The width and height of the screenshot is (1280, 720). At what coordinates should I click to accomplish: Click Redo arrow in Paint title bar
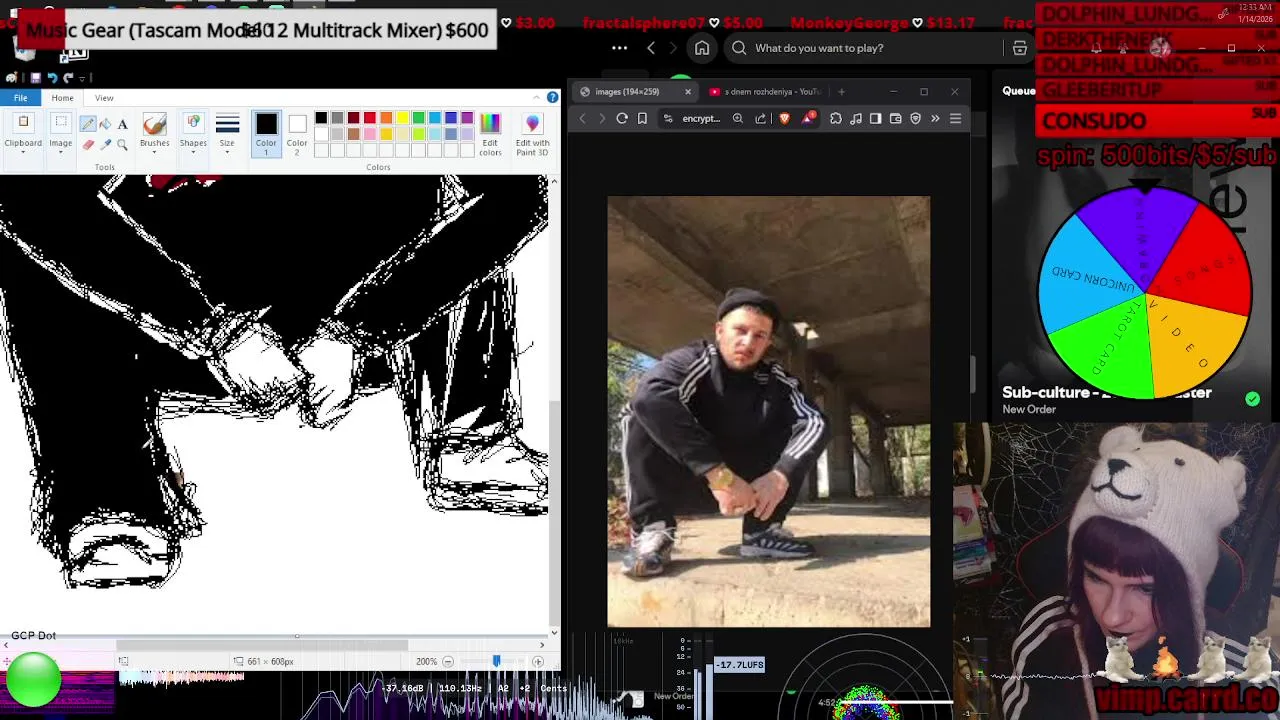tap(68, 78)
